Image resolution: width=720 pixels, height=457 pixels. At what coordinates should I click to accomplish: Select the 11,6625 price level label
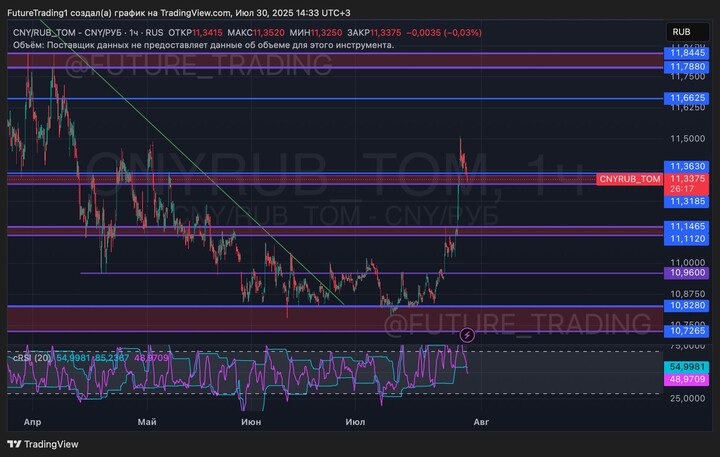[x=686, y=98]
